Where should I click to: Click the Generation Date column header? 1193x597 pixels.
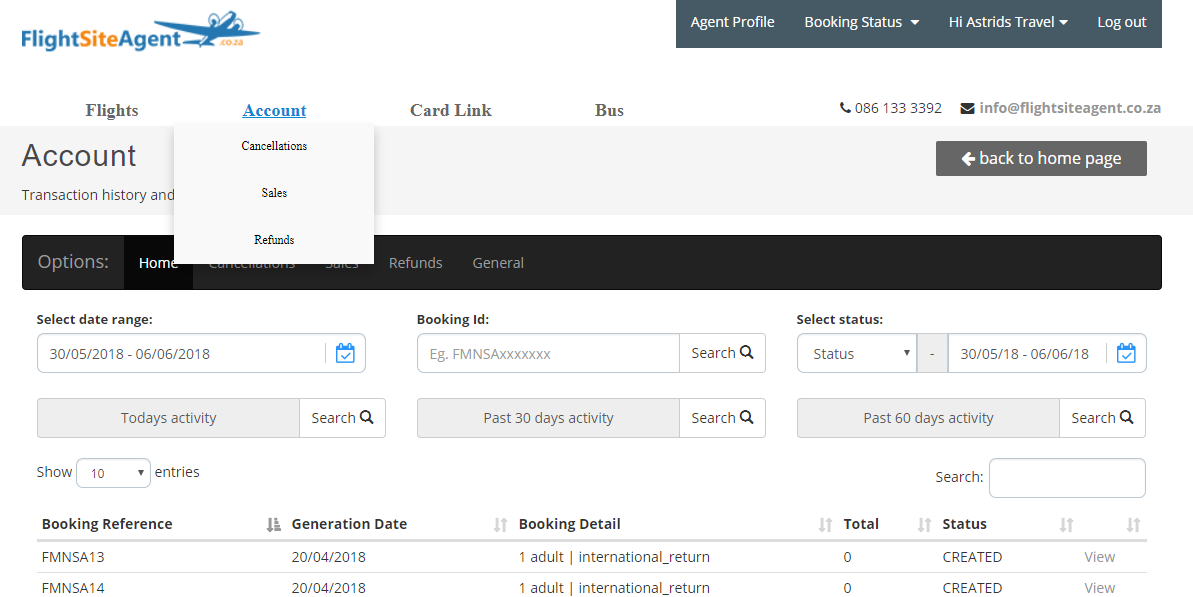[349, 524]
